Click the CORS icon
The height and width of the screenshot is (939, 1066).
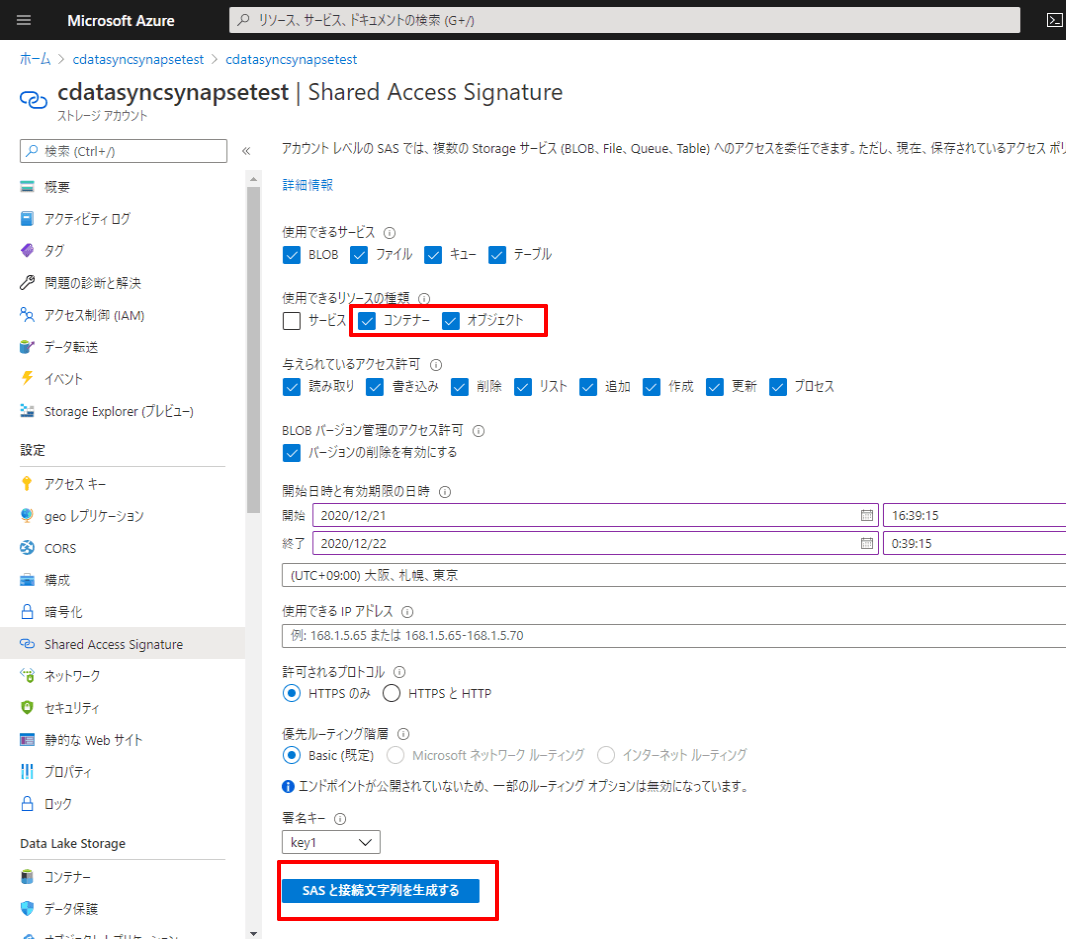point(27,547)
